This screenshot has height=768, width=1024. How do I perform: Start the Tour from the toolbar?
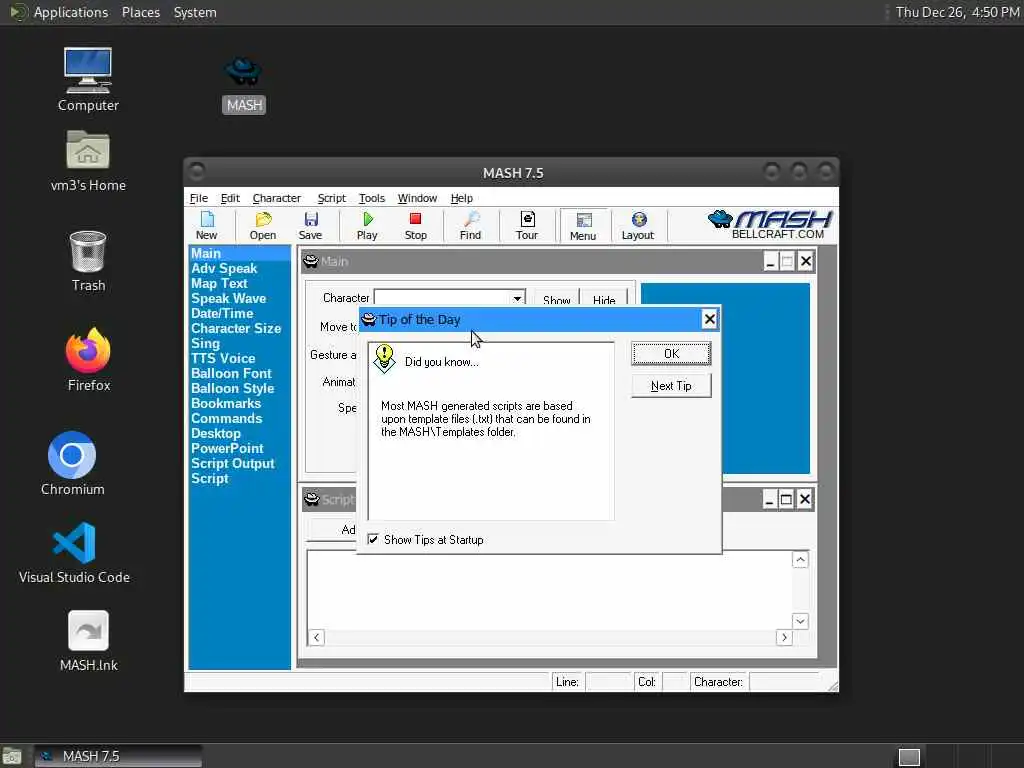[527, 226]
